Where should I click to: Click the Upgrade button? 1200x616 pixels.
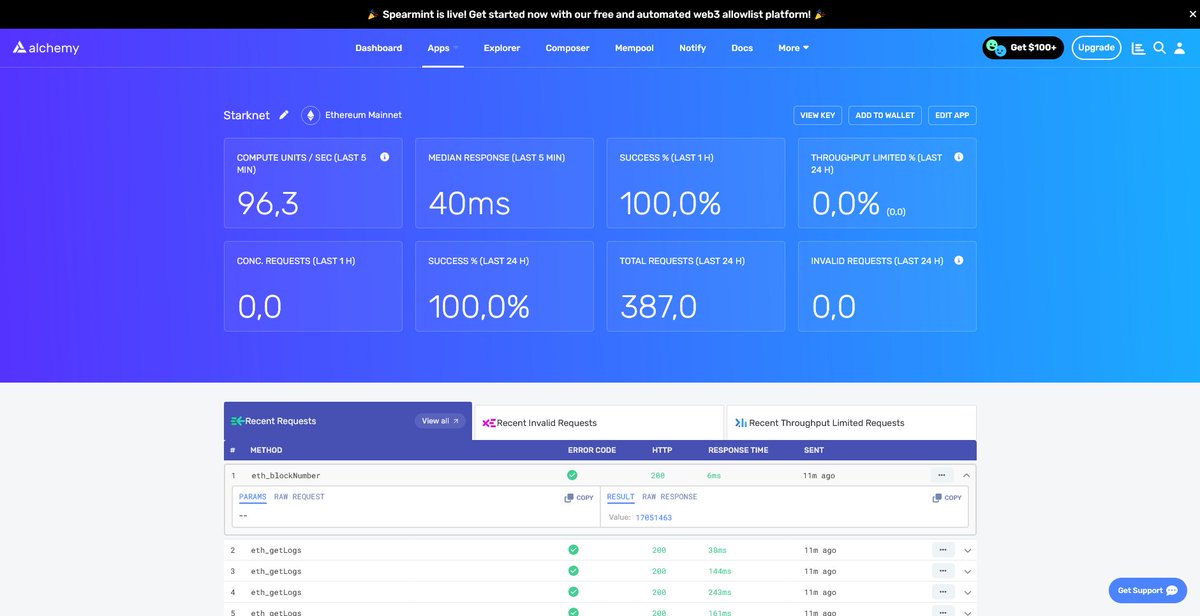[x=1096, y=48]
